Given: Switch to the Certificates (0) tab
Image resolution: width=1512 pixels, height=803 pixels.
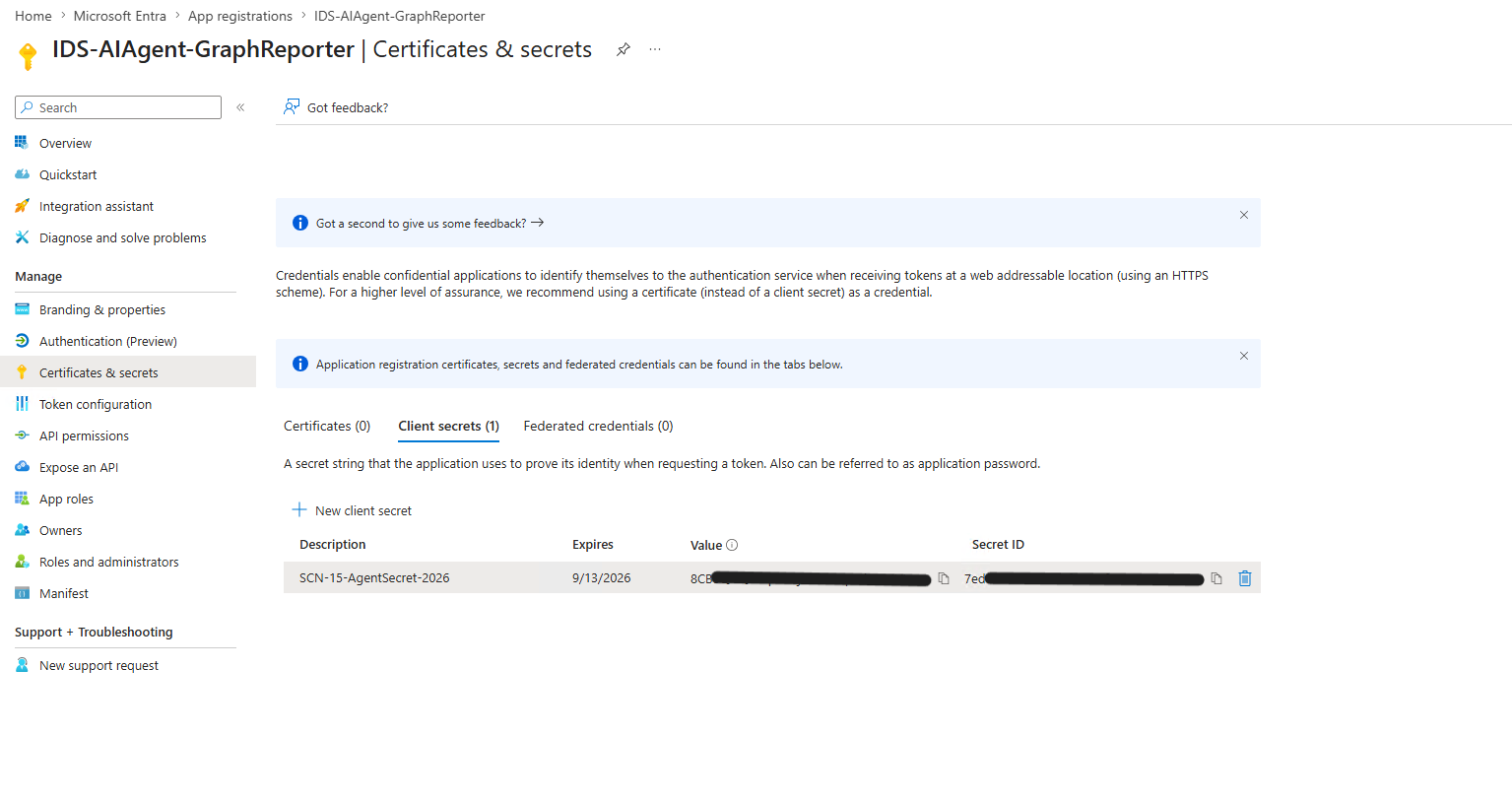Looking at the screenshot, I should (327, 426).
